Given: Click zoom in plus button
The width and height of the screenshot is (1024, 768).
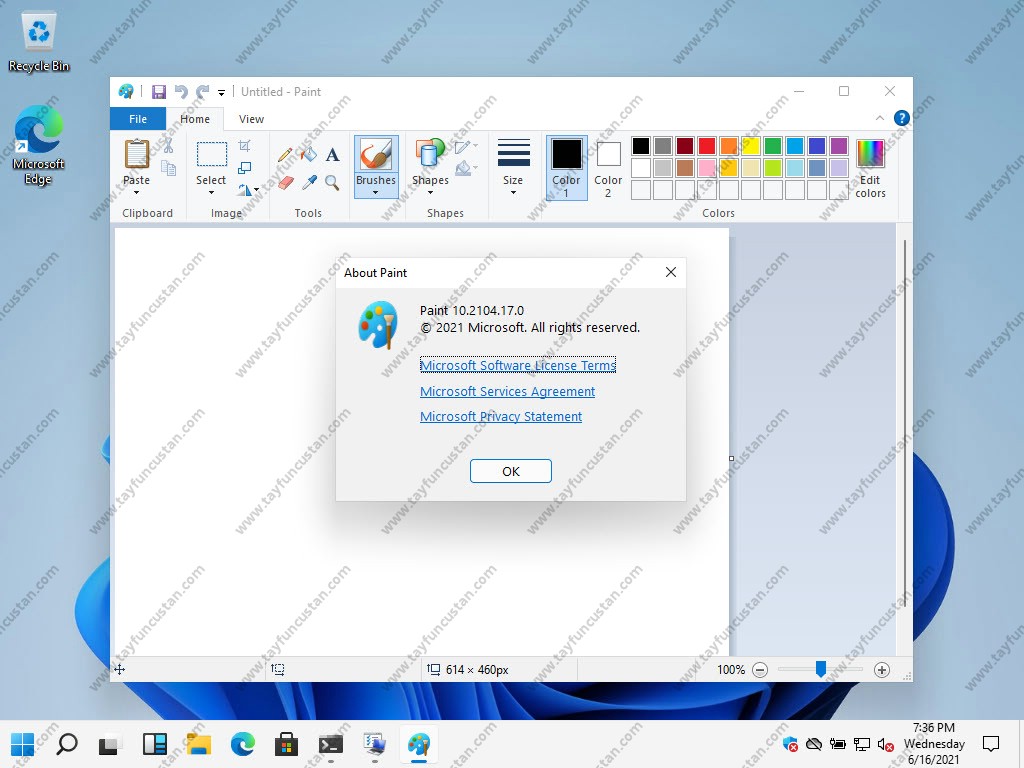Looking at the screenshot, I should pos(882,670).
